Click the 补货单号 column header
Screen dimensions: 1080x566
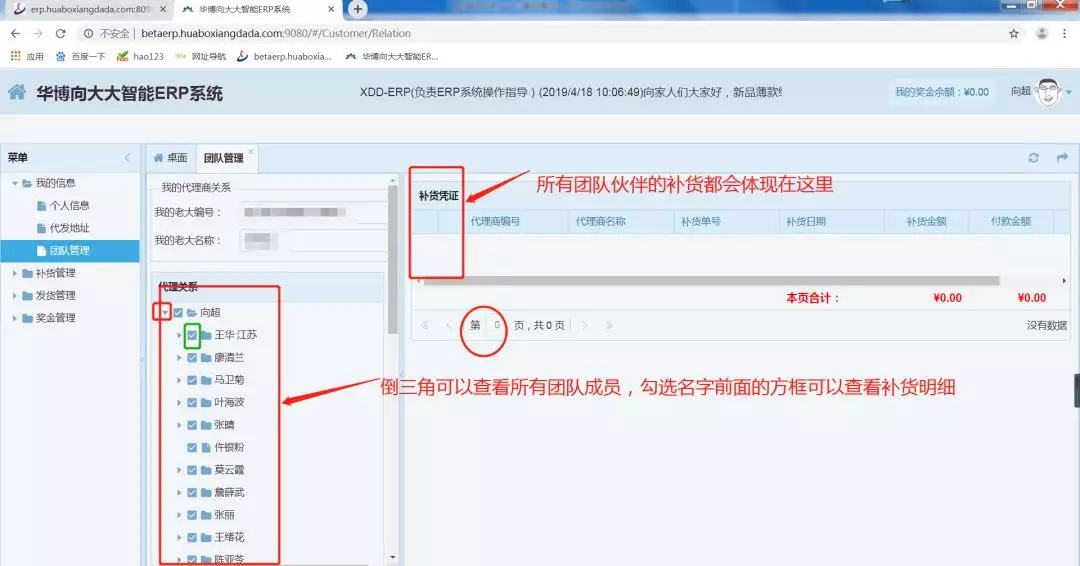(x=726, y=221)
